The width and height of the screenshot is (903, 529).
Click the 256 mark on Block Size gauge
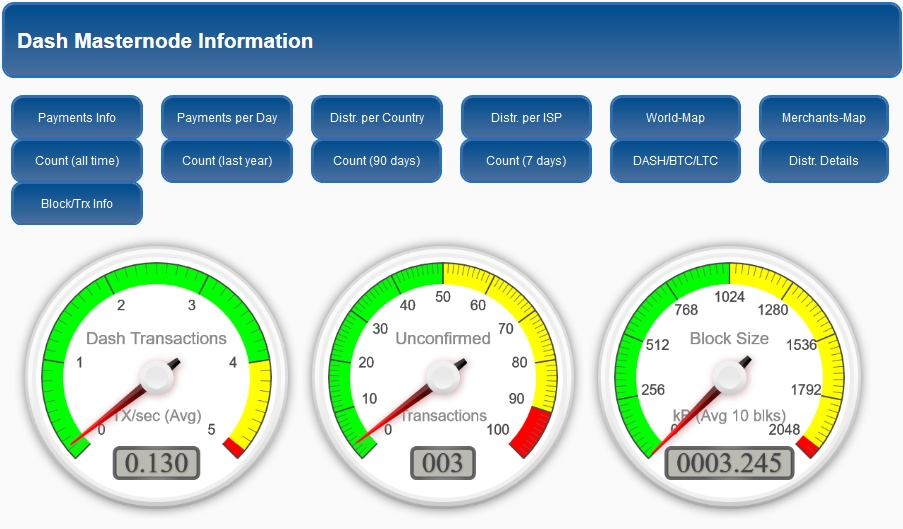[653, 390]
